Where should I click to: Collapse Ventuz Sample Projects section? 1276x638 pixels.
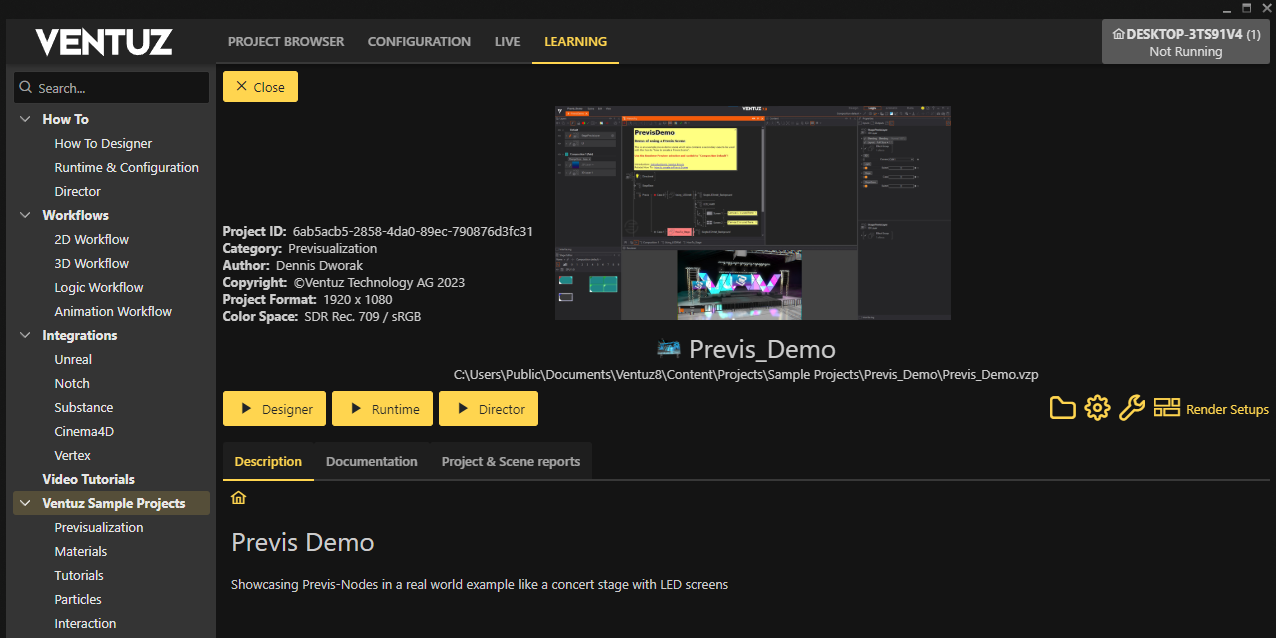point(25,503)
